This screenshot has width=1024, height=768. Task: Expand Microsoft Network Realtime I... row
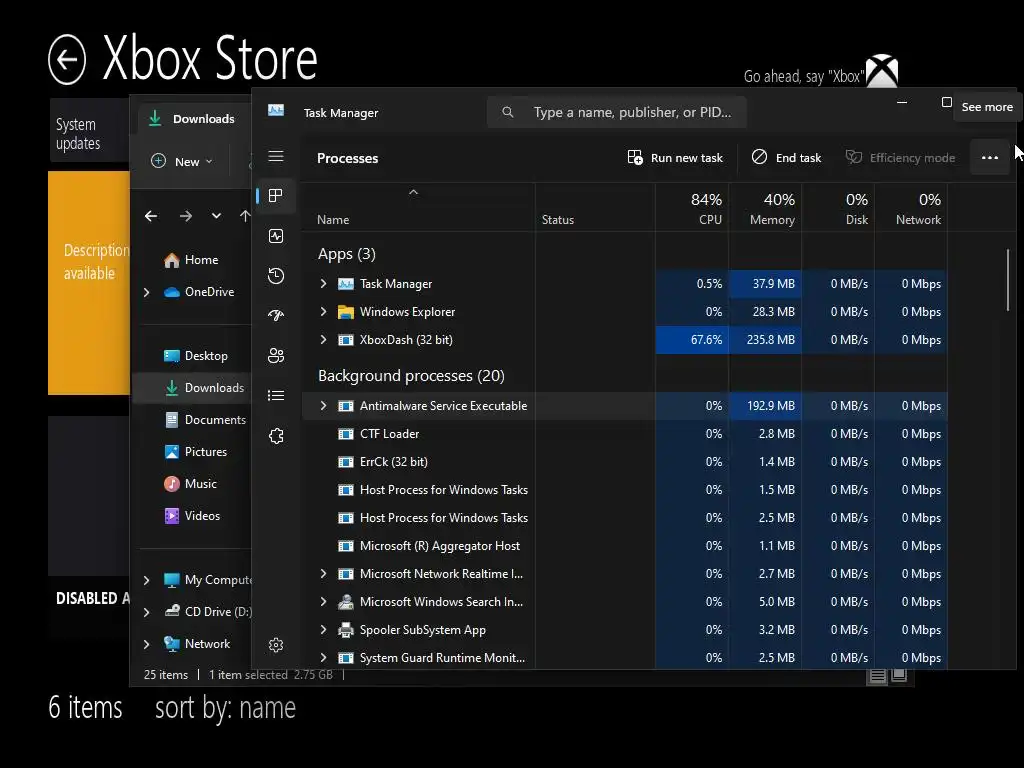pyautogui.click(x=323, y=573)
